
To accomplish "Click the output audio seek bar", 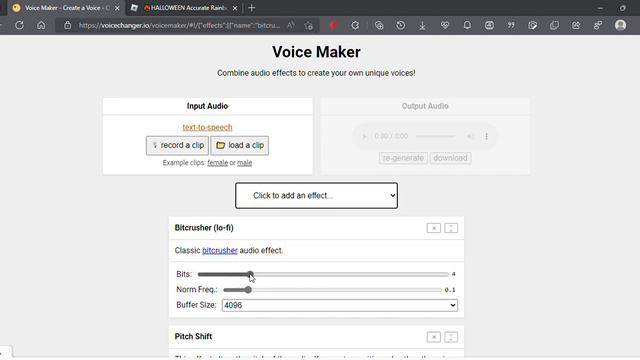I will click(436, 136).
